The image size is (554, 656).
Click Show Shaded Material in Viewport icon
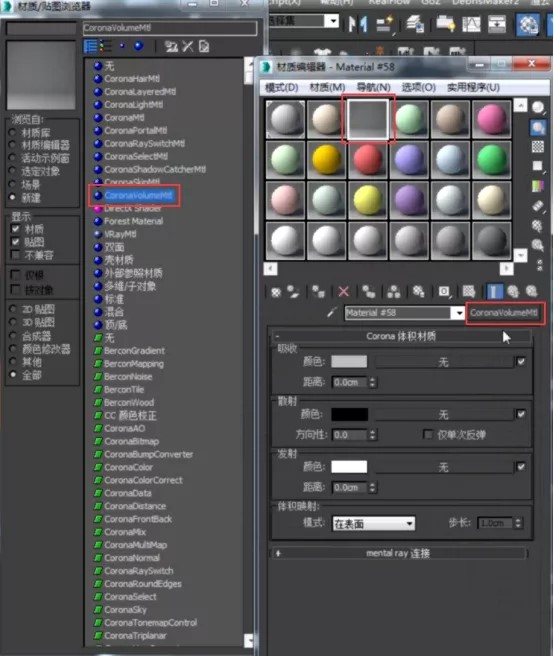tap(469, 292)
